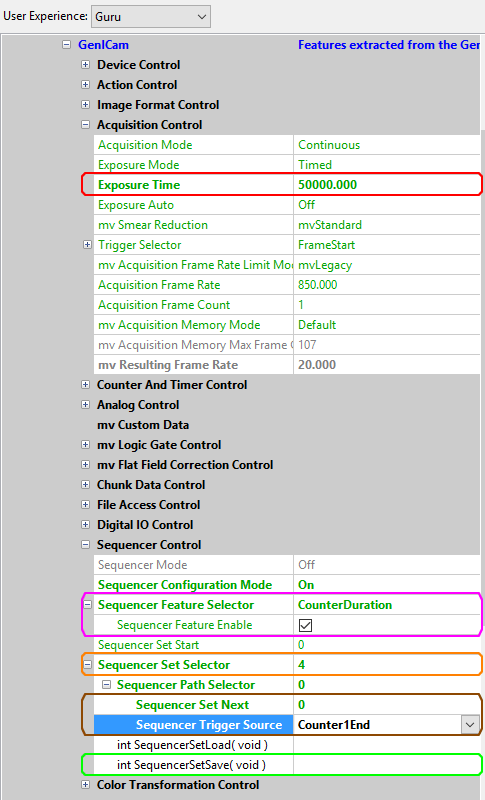Screen dimensions: 485x800
Task: Expand the Action Control category
Action: (86, 85)
